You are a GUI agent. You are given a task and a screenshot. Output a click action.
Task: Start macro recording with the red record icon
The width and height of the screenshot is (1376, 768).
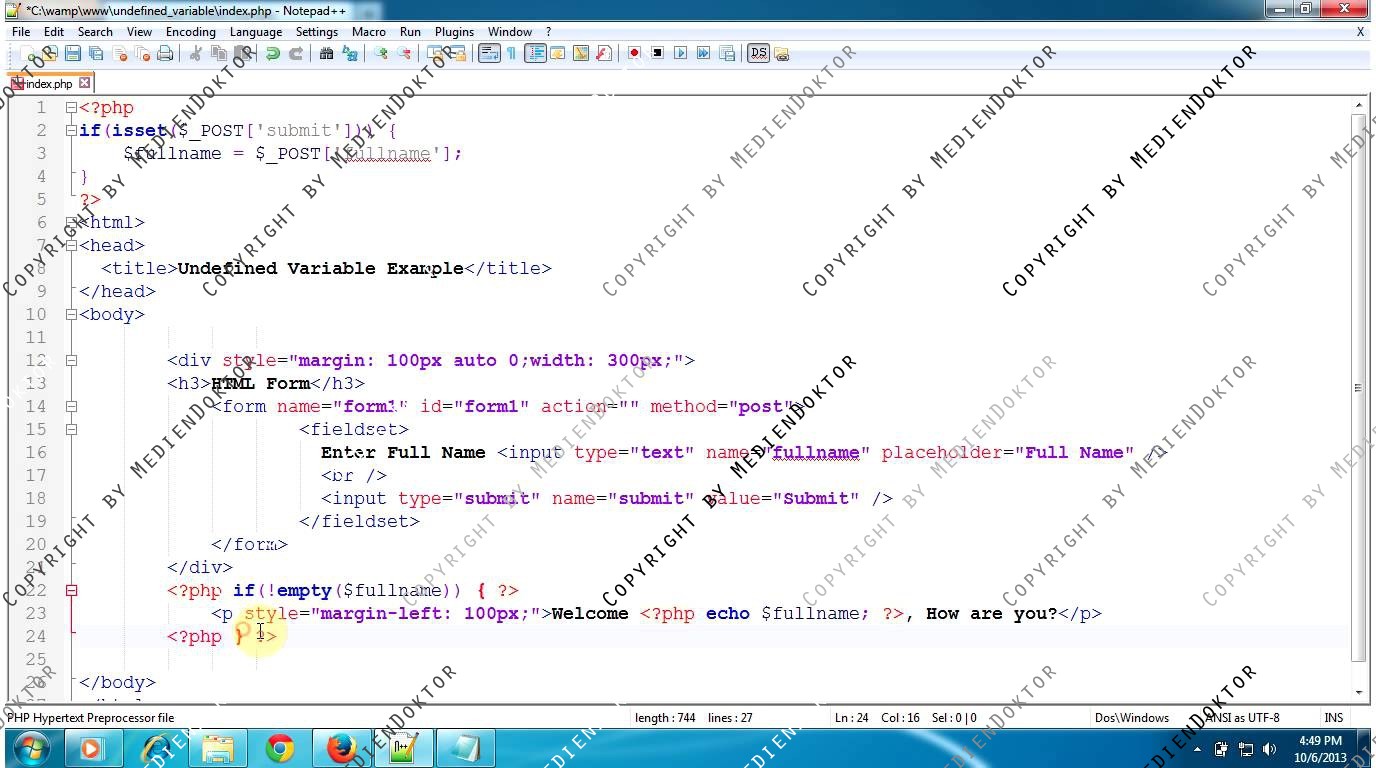634,54
